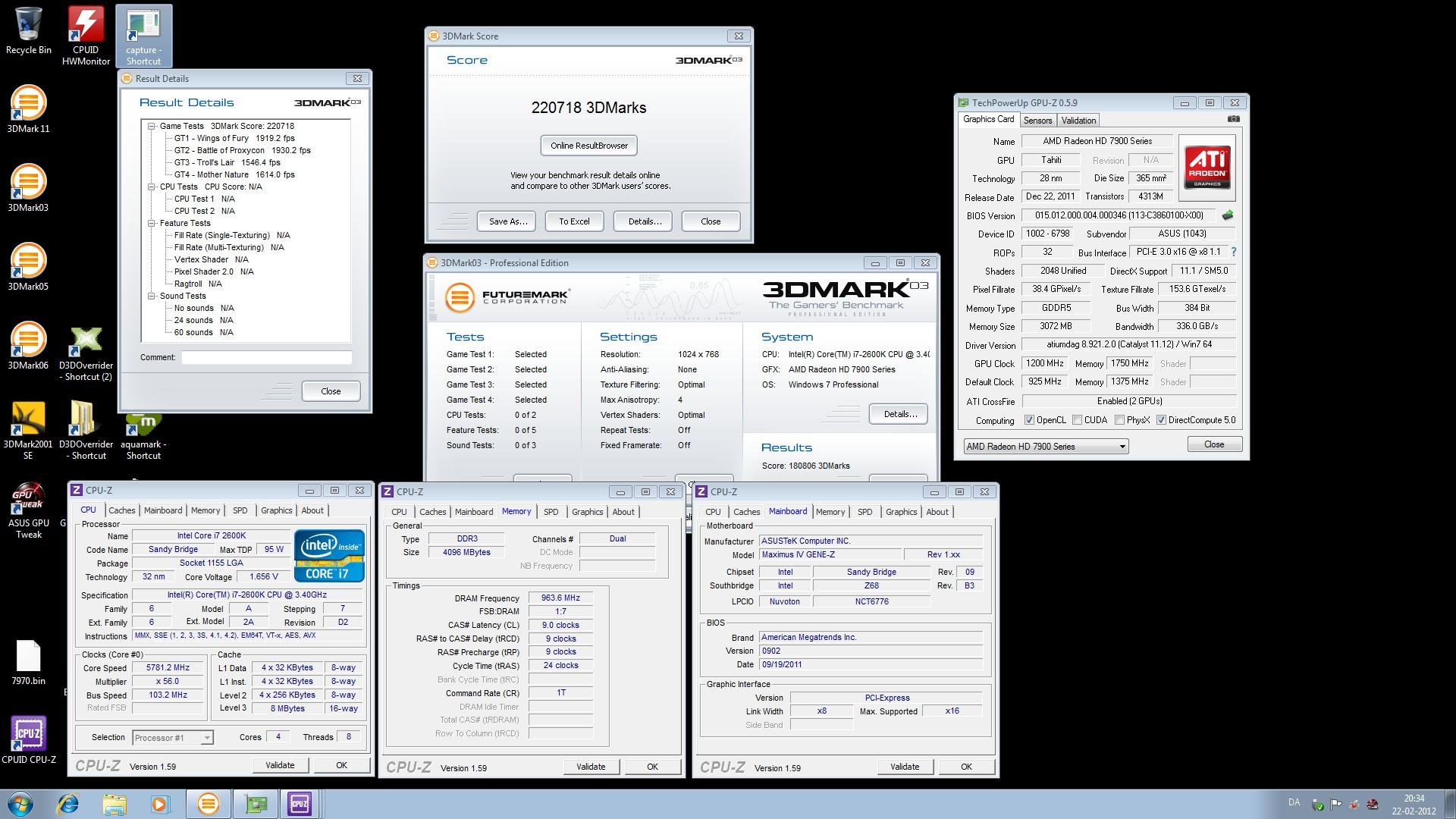
Task: Select GT4 - Mother Nature result row
Action: tap(234, 175)
